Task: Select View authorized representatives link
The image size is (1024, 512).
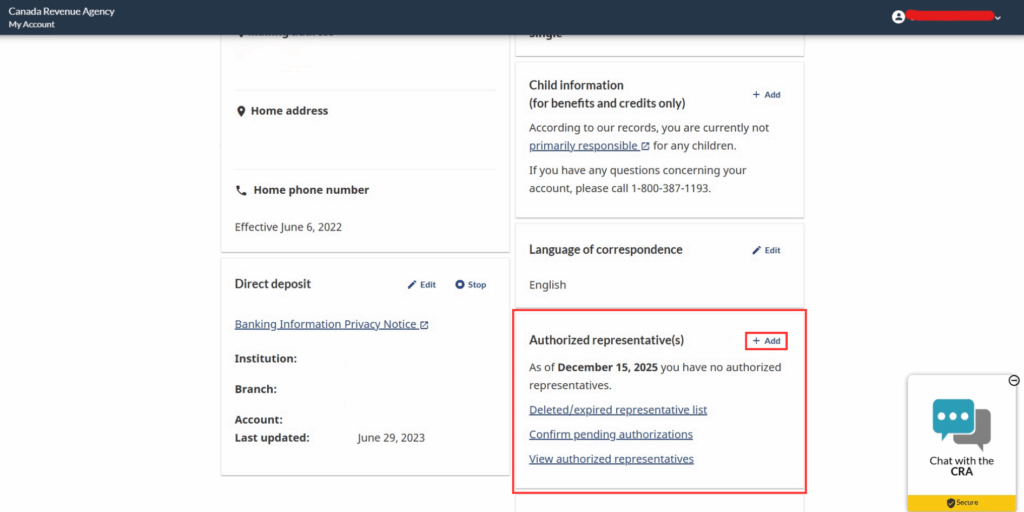Action: tap(611, 459)
